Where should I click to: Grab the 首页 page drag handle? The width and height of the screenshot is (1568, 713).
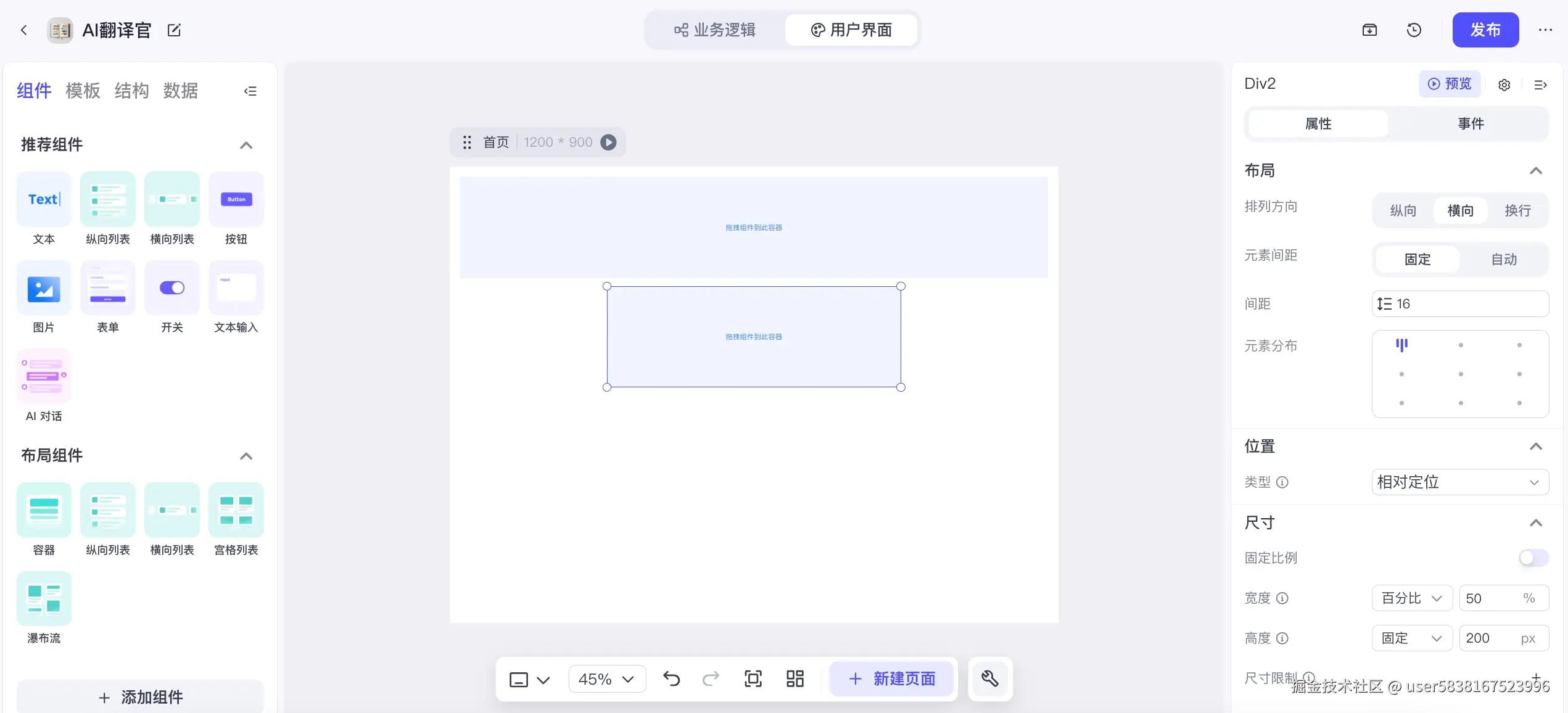click(467, 142)
